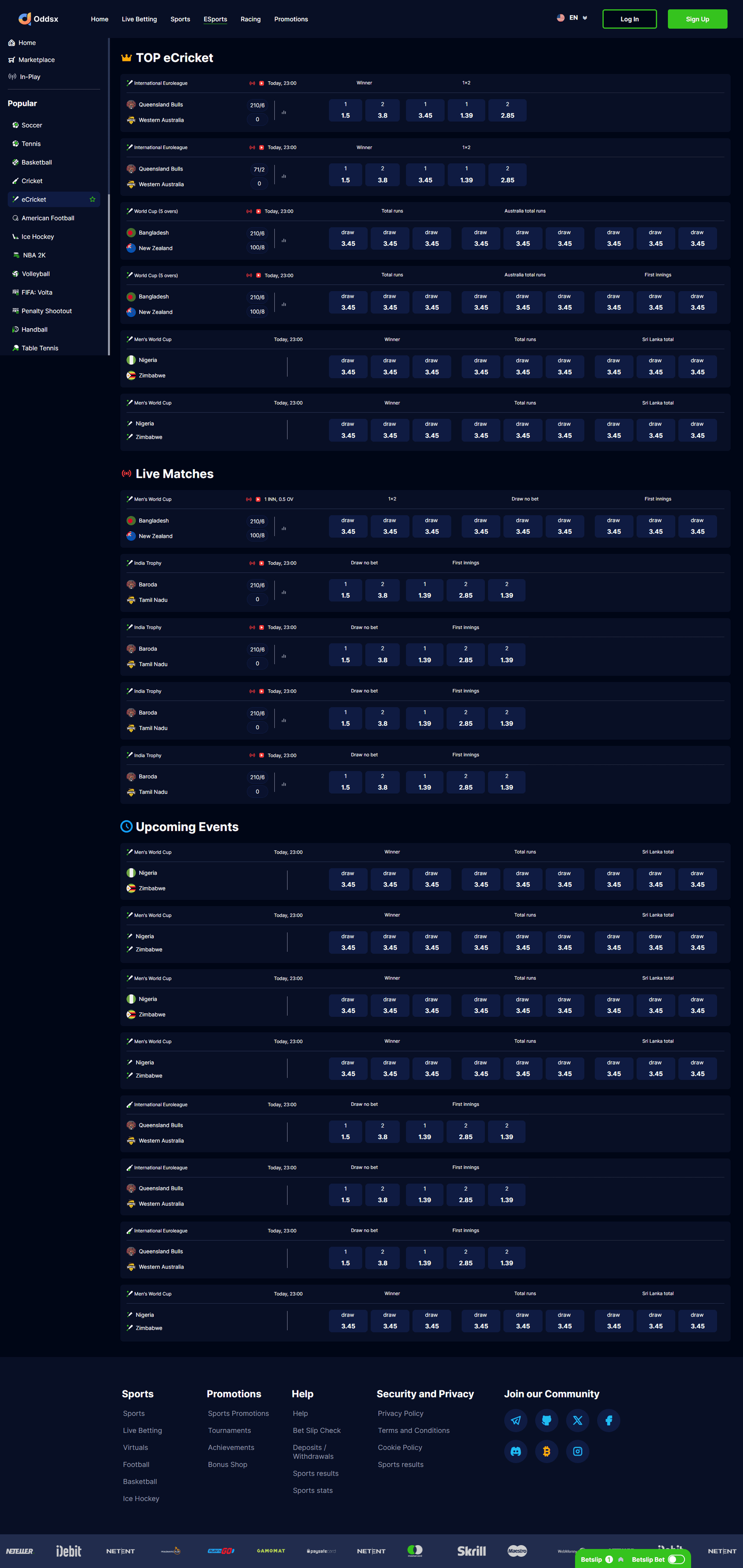
Task: Open the X (Twitter) community icon
Action: tap(578, 1420)
